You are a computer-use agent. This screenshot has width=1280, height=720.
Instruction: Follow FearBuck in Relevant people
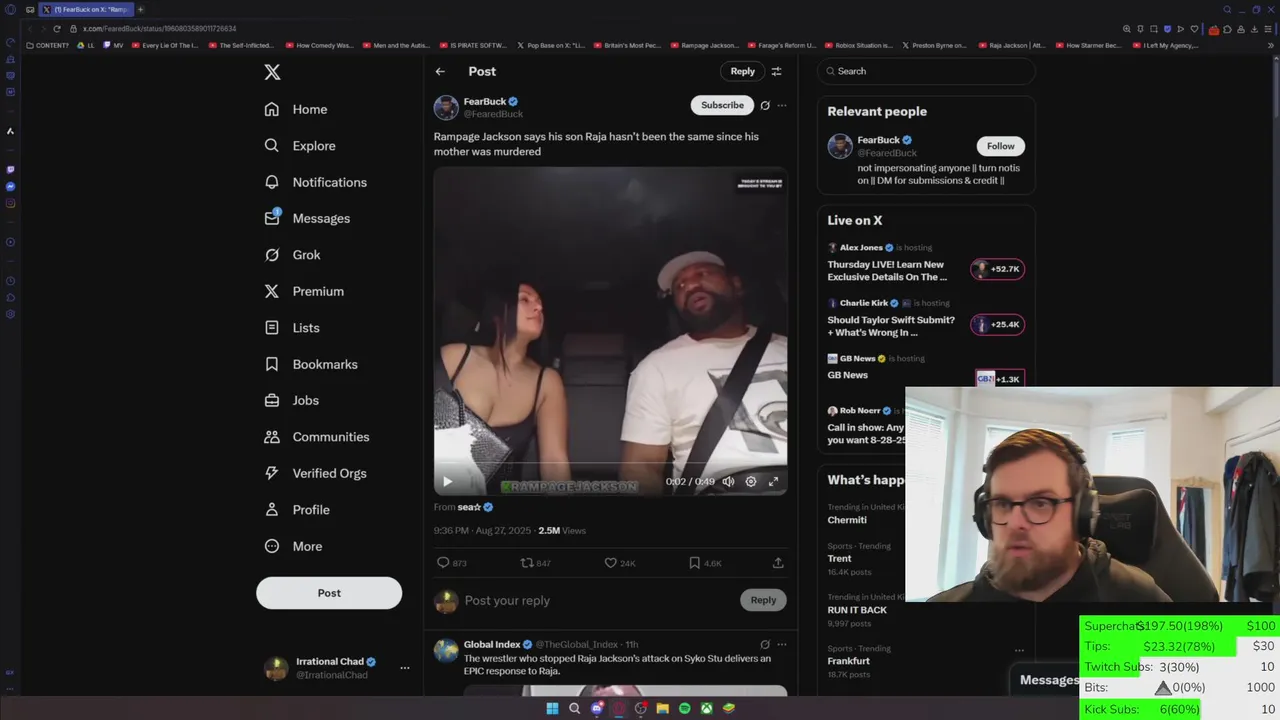(1000, 146)
